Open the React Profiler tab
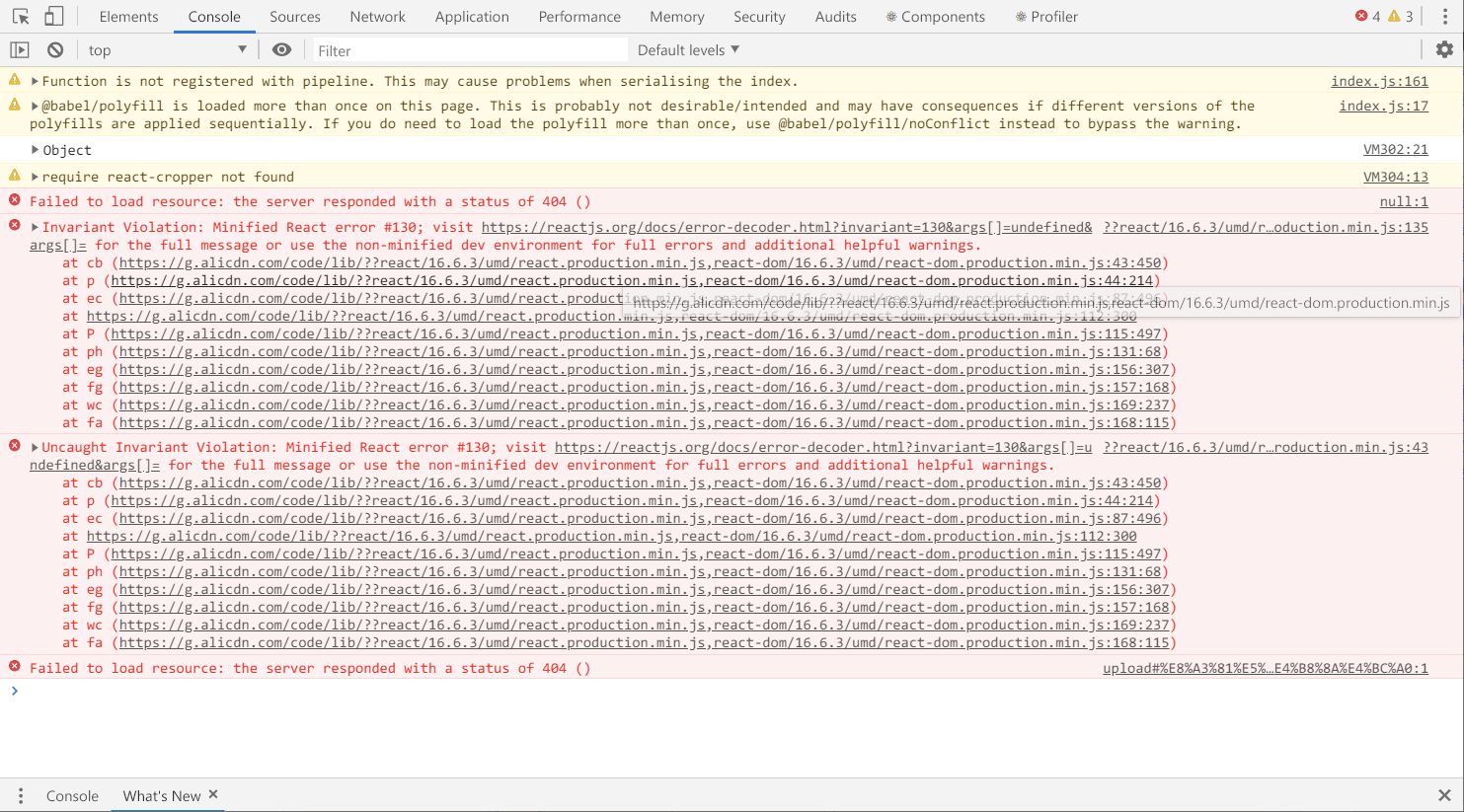The image size is (1464, 812). 1045,17
